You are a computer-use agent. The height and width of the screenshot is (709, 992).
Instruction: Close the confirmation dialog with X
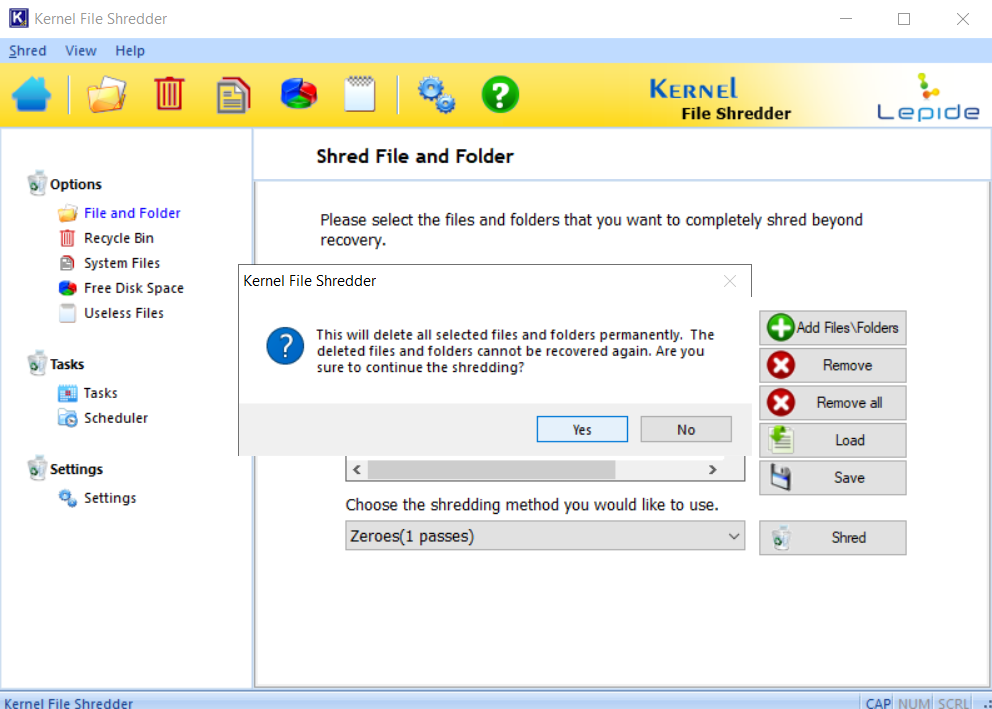(729, 281)
